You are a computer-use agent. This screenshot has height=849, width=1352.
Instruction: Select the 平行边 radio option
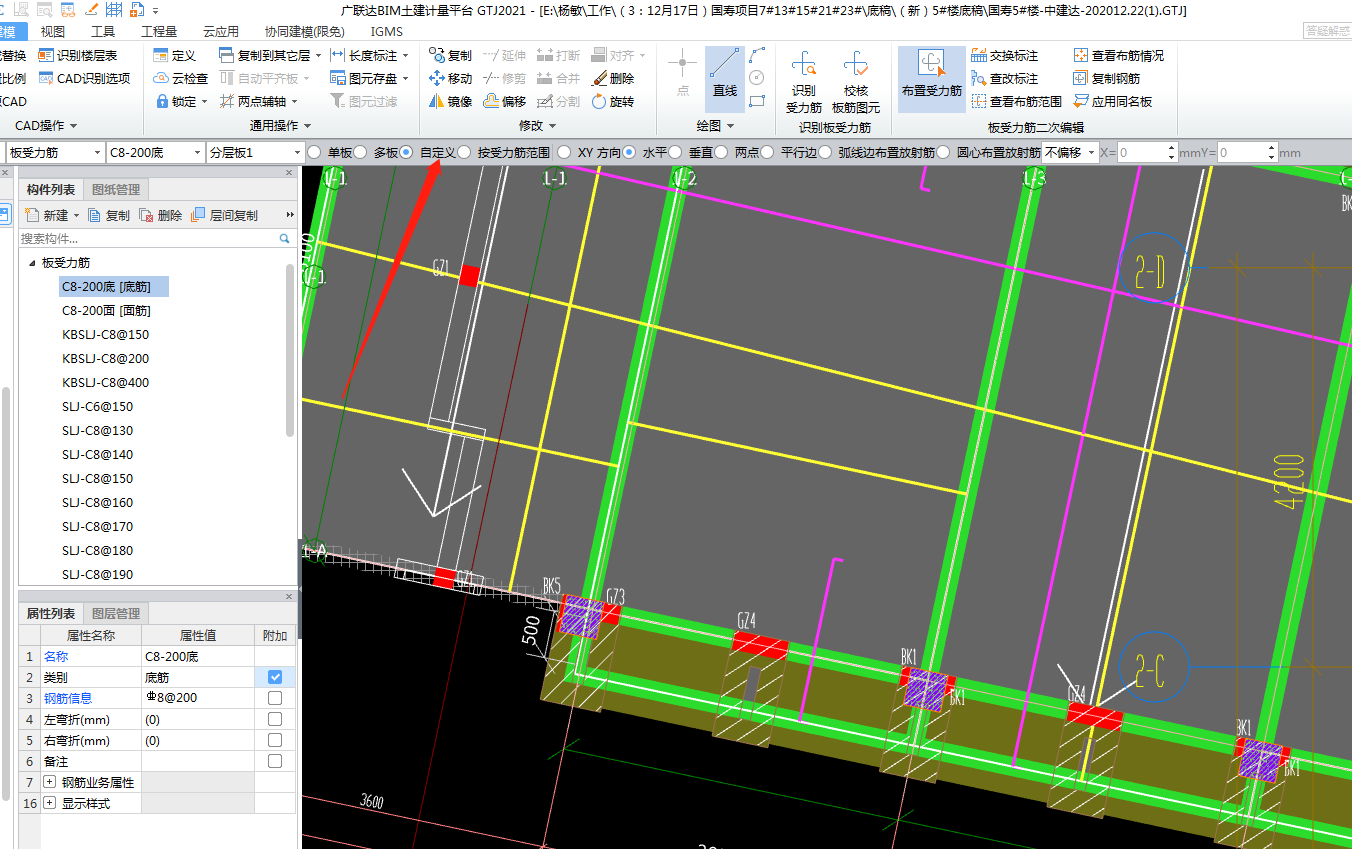click(767, 153)
